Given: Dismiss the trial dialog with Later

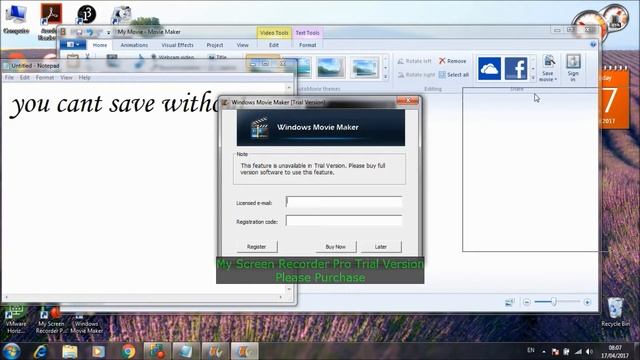Looking at the screenshot, I should click(x=381, y=247).
